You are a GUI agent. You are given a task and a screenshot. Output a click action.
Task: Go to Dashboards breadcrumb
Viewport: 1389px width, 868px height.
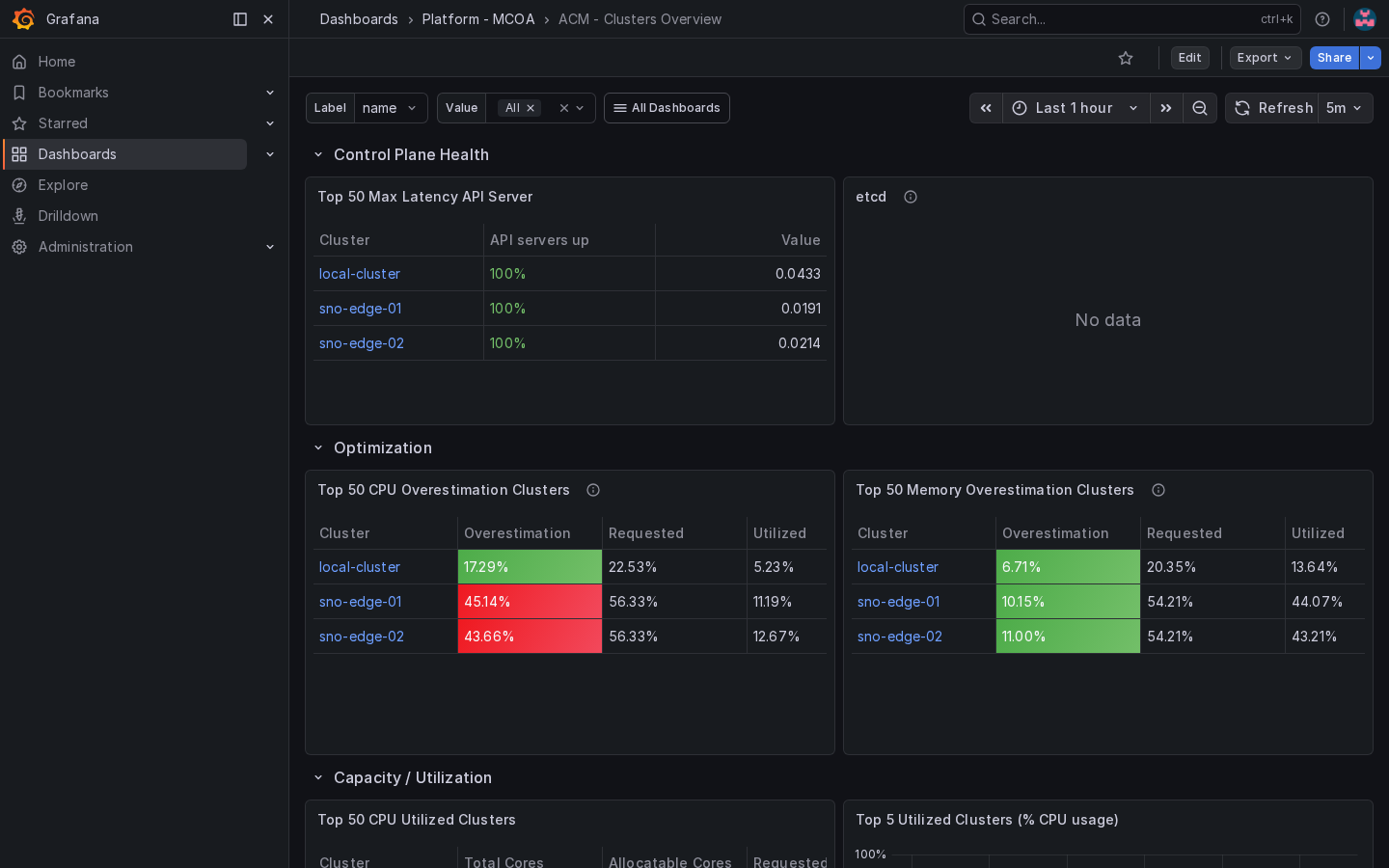click(x=359, y=19)
